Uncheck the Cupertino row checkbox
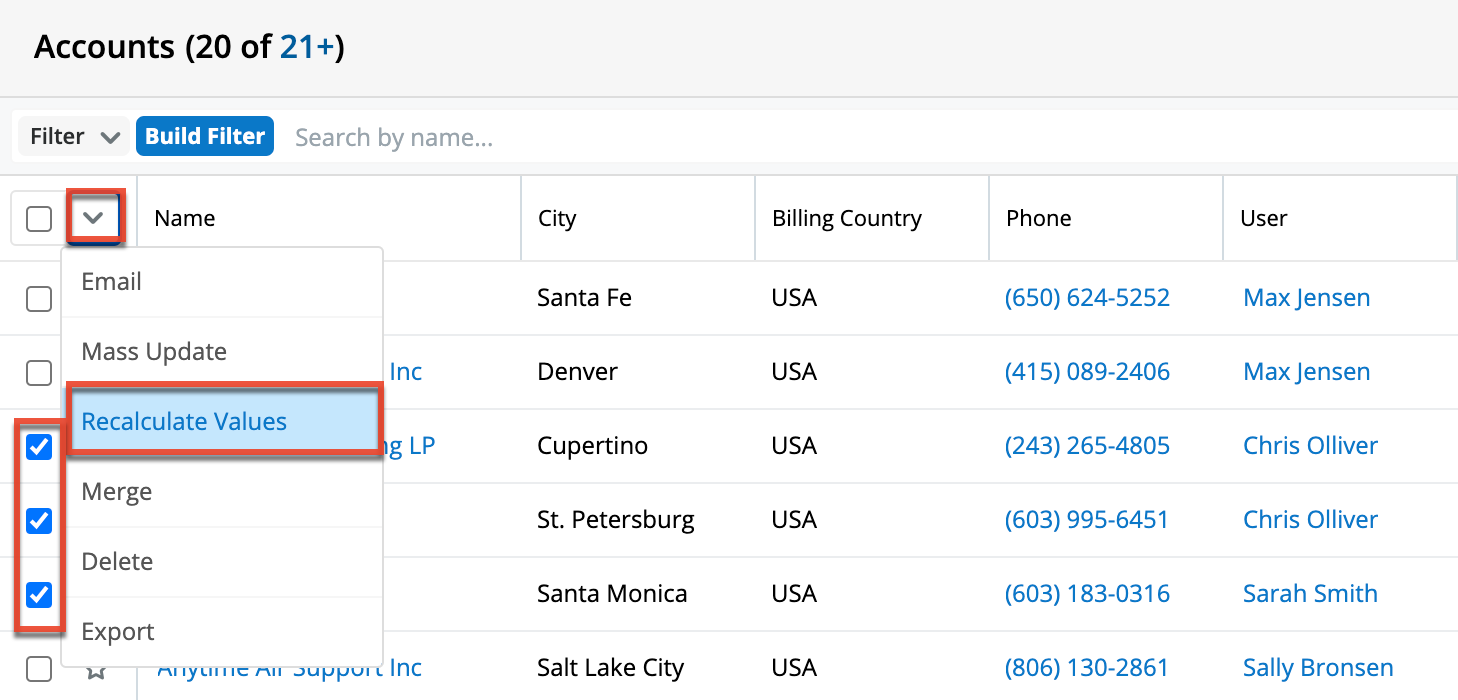The height and width of the screenshot is (700, 1458). pyautogui.click(x=39, y=447)
